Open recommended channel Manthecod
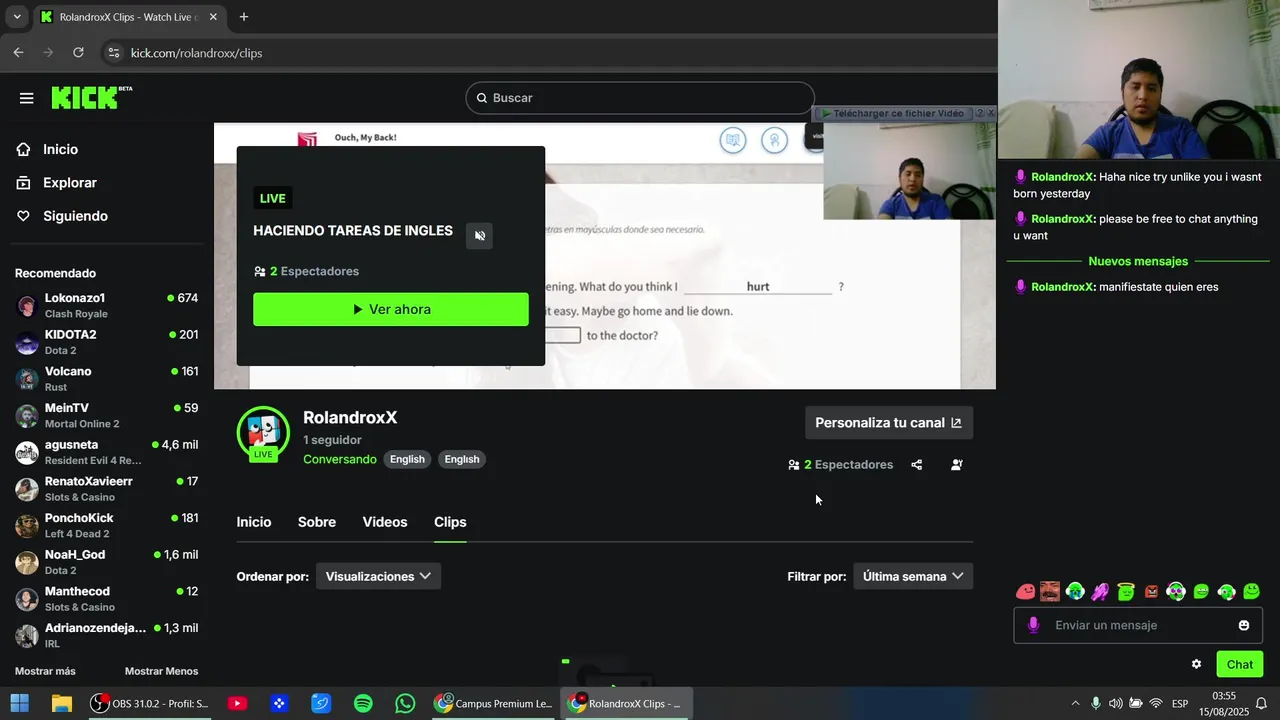 point(107,599)
